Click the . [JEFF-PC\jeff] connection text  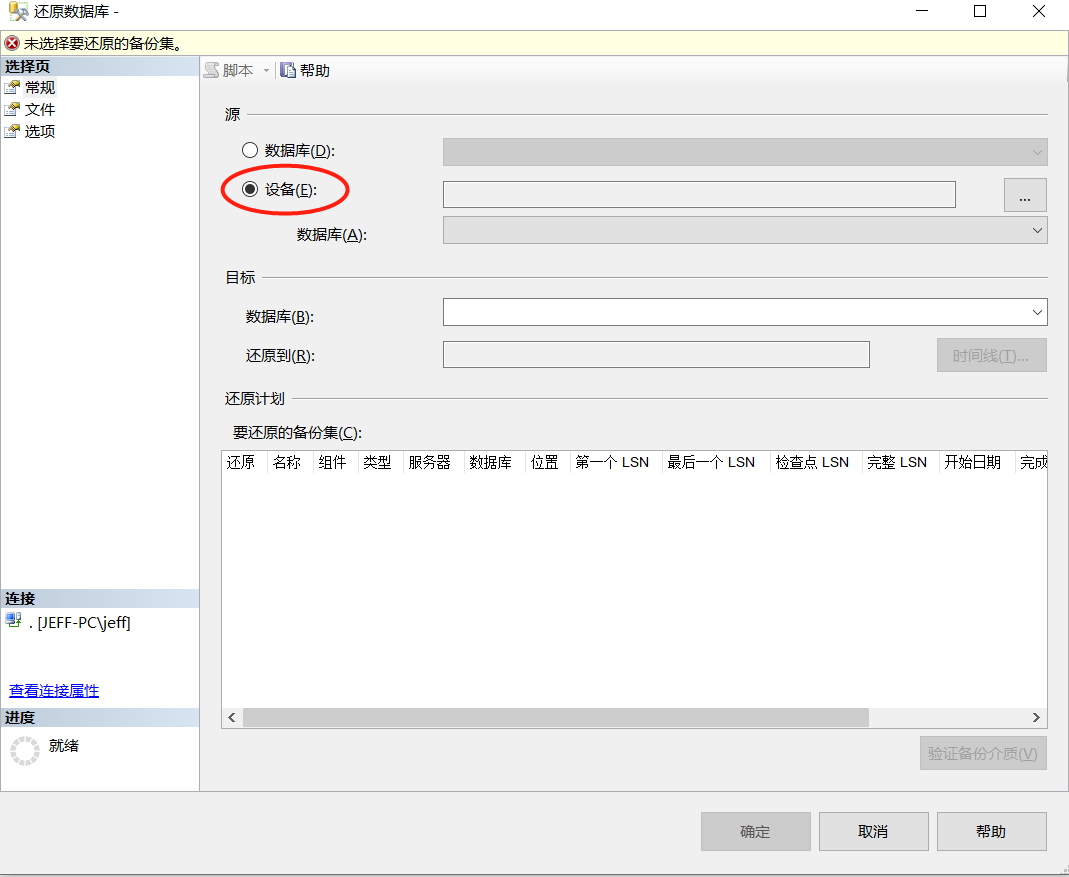pyautogui.click(x=80, y=622)
